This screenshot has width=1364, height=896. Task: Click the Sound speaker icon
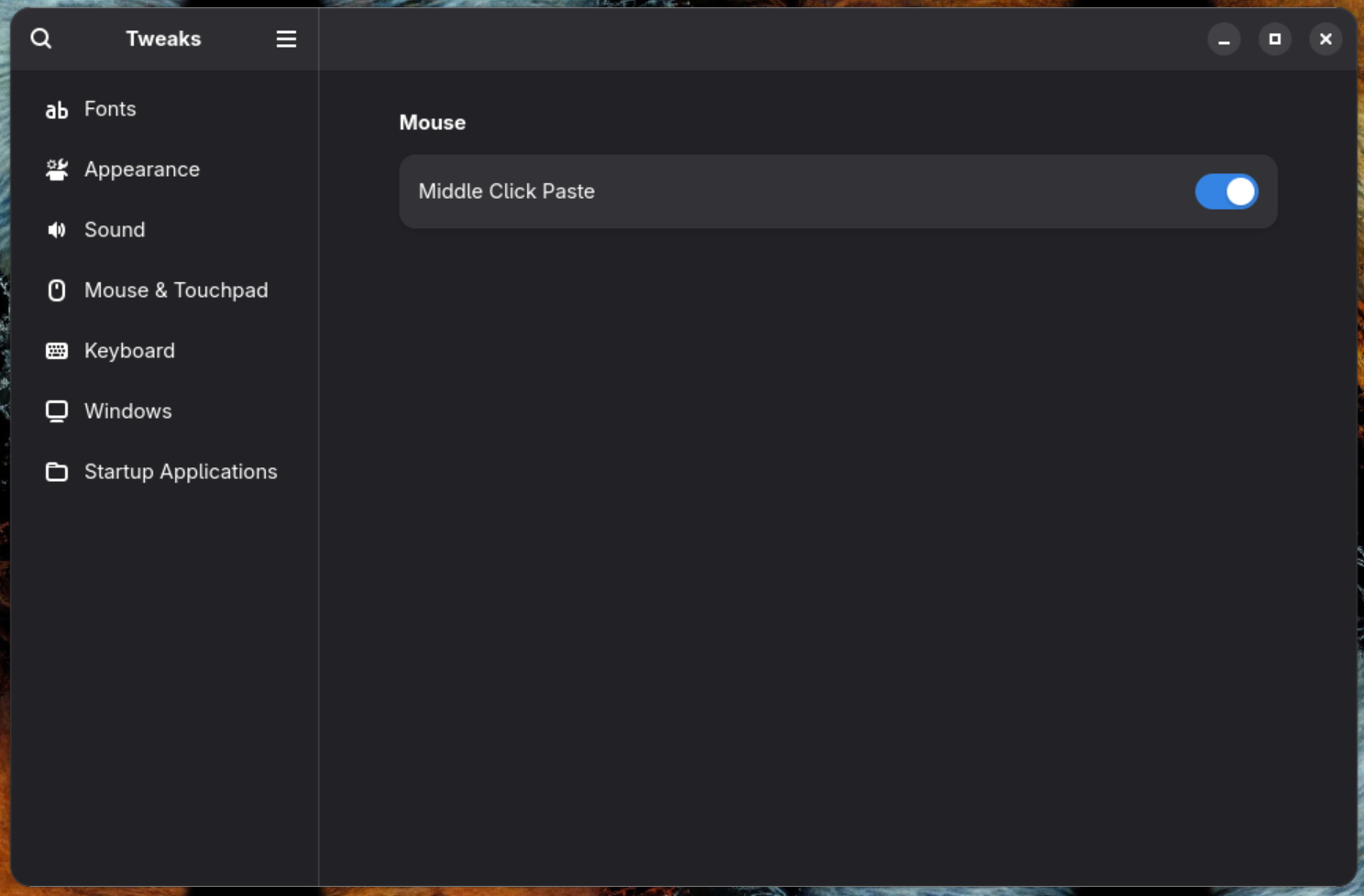56,229
